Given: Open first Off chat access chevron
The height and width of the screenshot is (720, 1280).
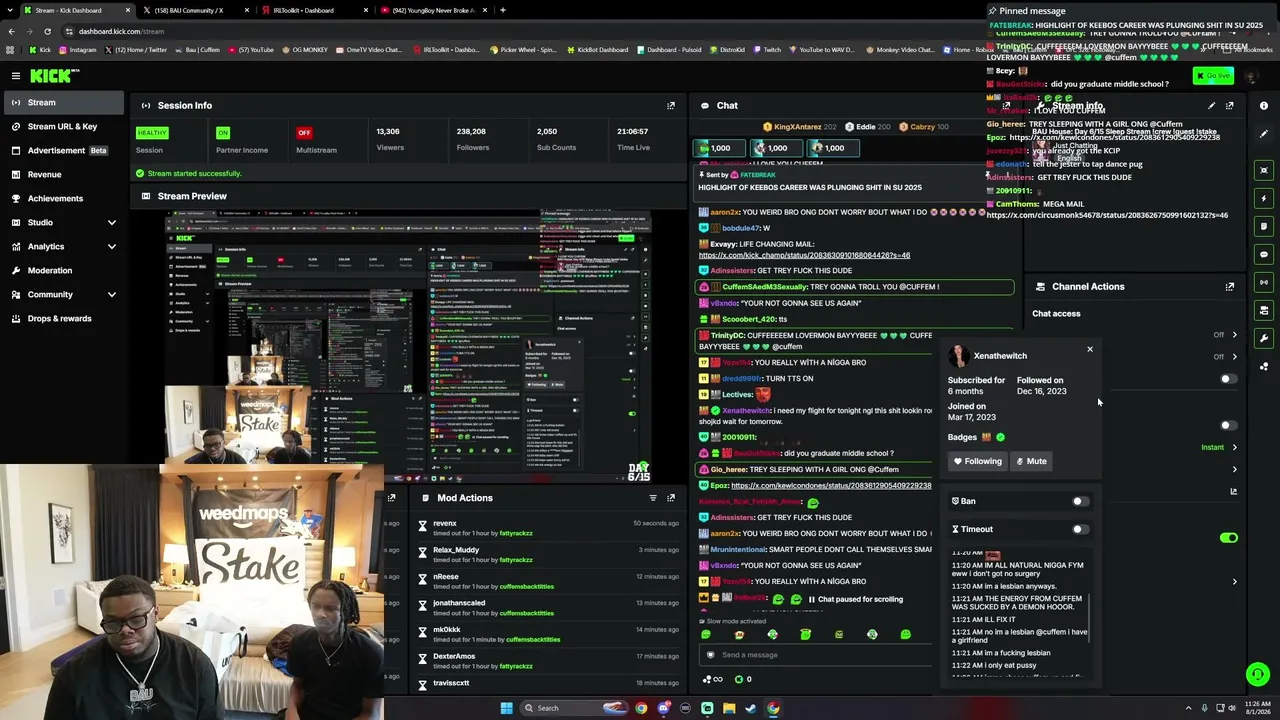Looking at the screenshot, I should click(1234, 335).
